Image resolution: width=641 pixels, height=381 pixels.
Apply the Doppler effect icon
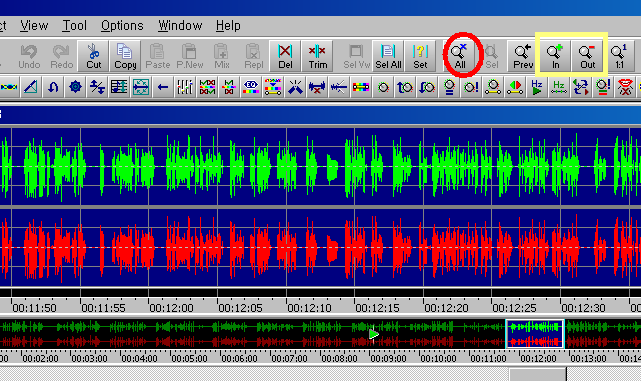(x=9, y=87)
